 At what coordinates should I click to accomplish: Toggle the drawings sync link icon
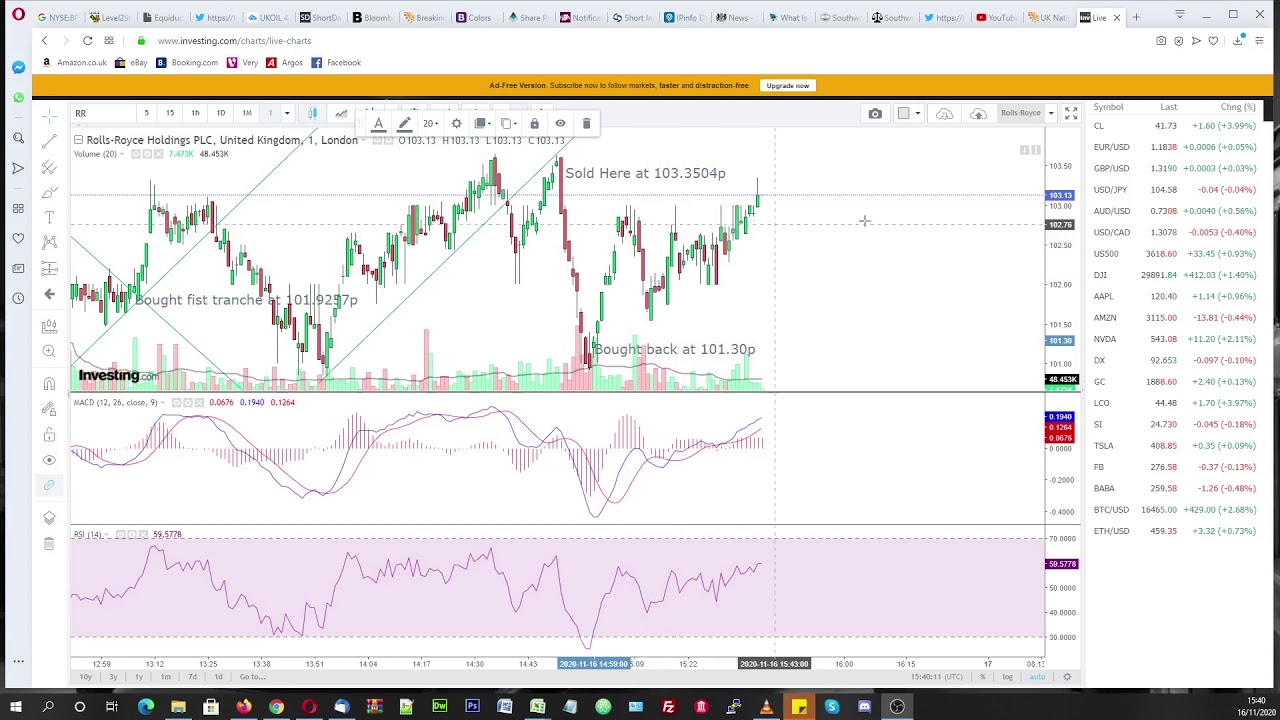[49, 485]
